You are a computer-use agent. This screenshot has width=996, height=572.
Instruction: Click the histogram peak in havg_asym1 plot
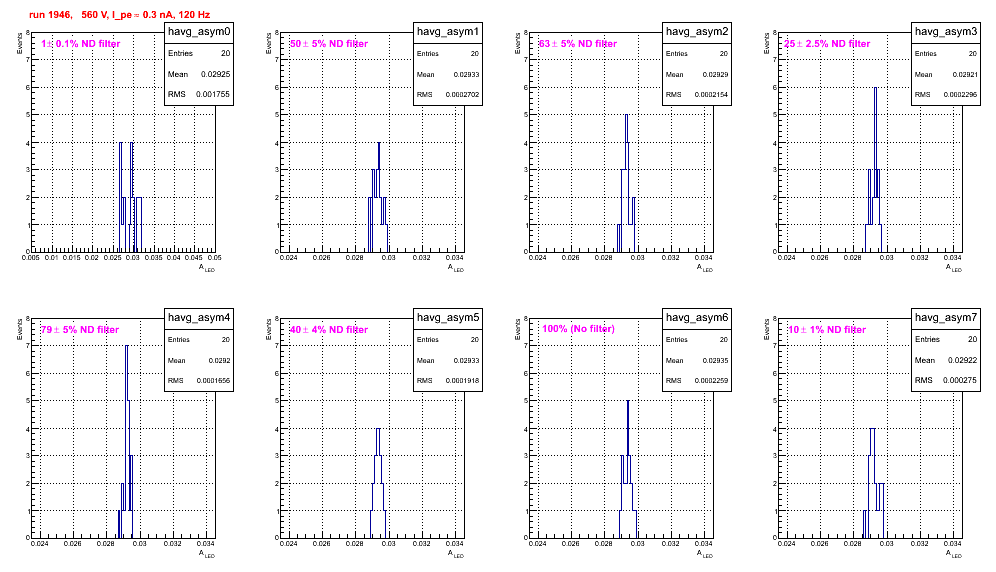pos(379,143)
